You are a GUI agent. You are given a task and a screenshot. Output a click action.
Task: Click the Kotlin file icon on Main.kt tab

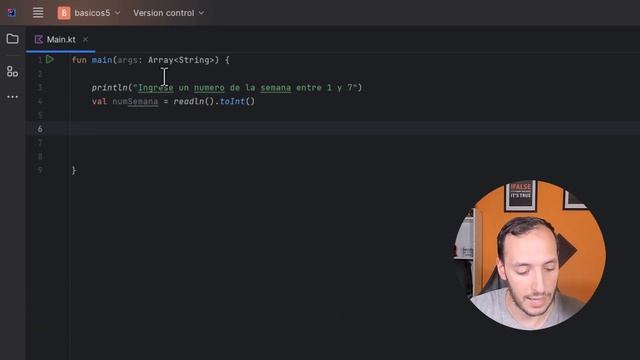39,39
